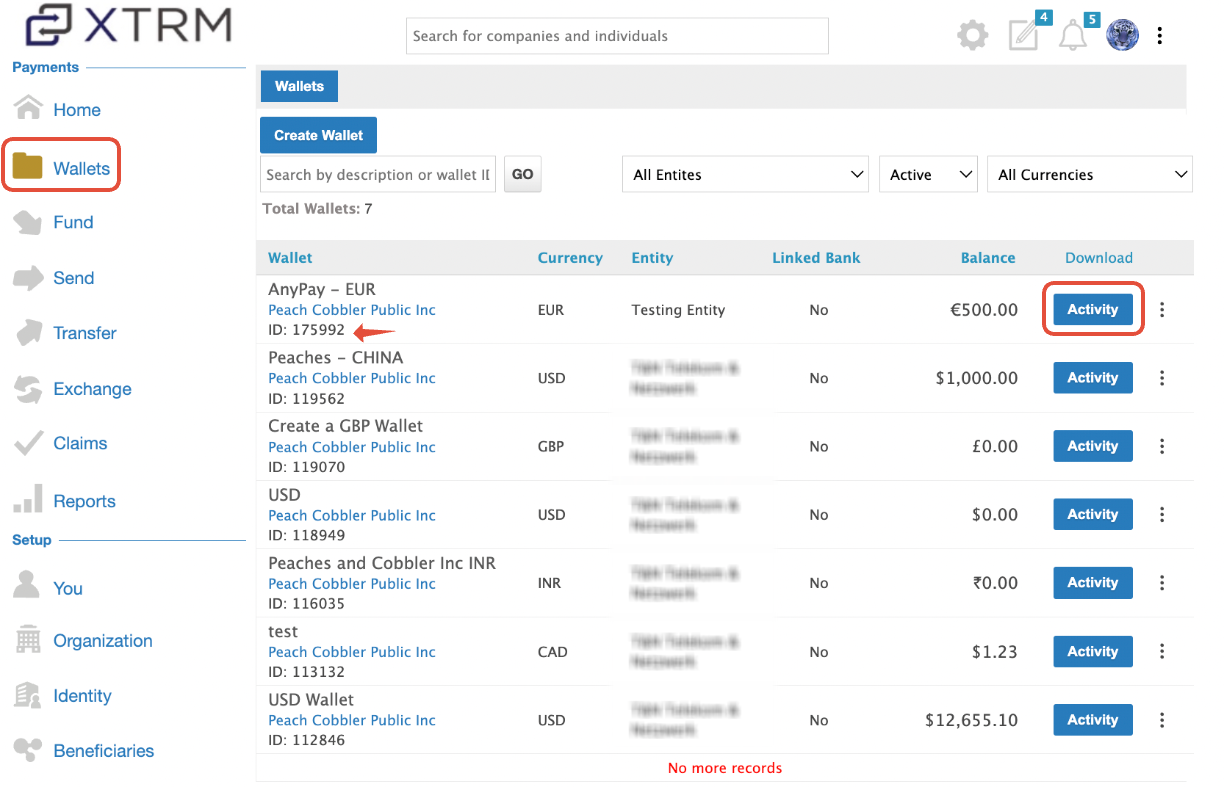
Task: Expand the Active status dropdown
Action: (928, 174)
